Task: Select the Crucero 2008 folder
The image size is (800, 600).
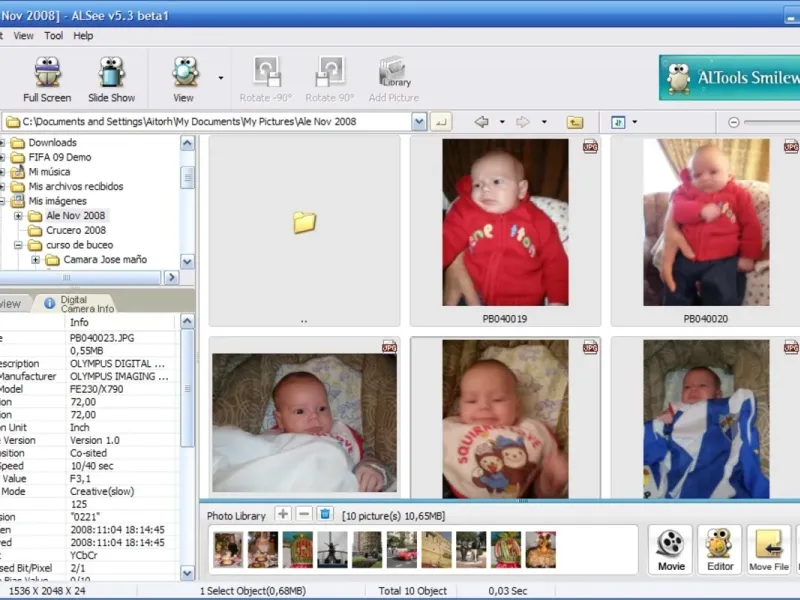Action: pyautogui.click(x=75, y=230)
